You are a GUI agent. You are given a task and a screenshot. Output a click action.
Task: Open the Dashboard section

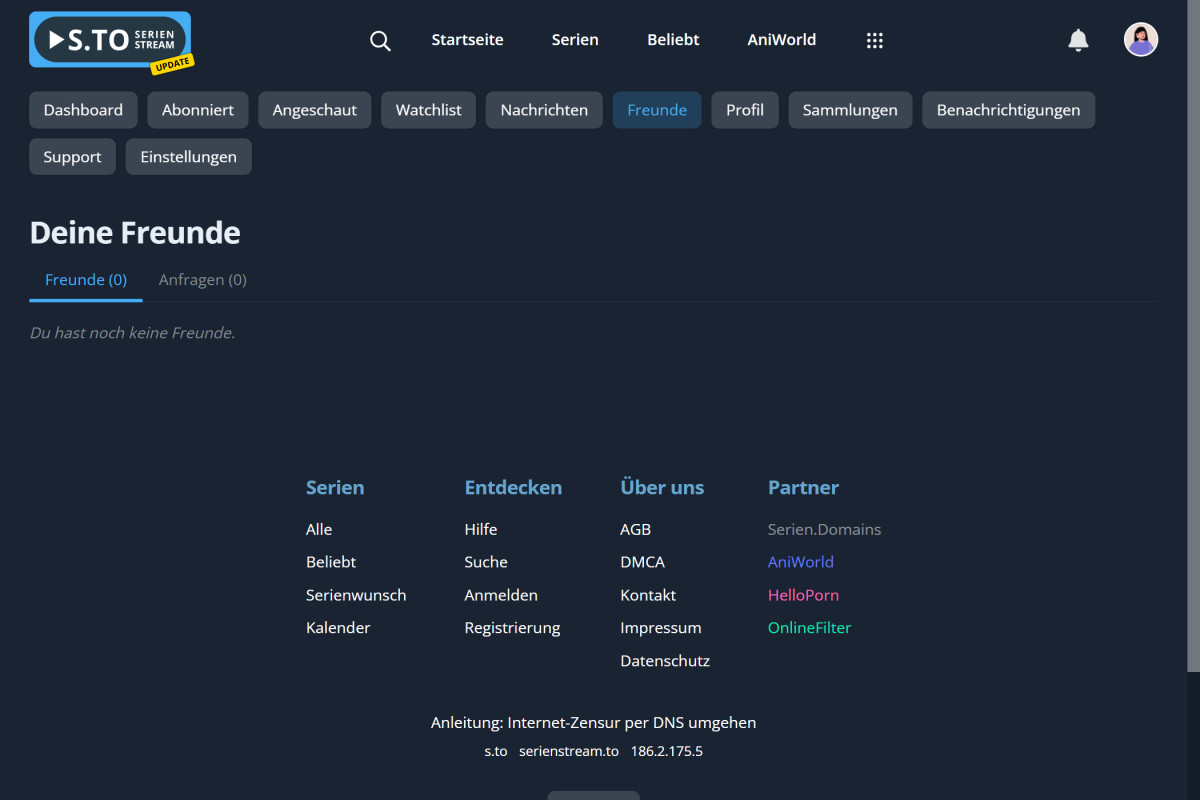pos(83,110)
